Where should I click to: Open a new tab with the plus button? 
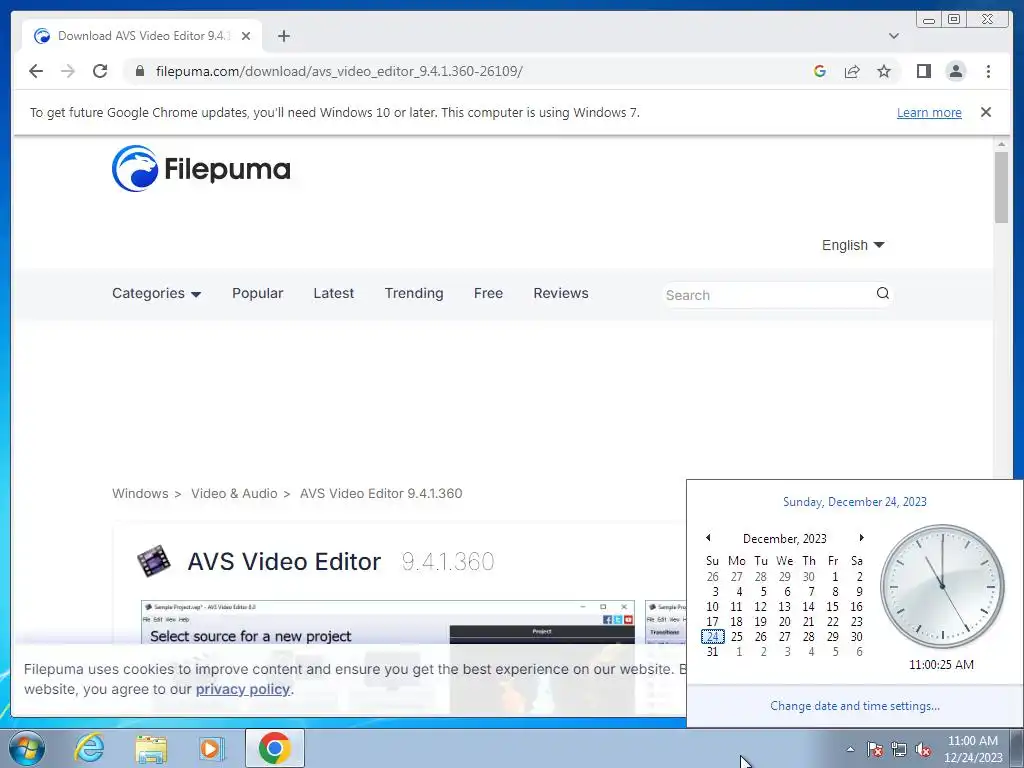point(283,36)
